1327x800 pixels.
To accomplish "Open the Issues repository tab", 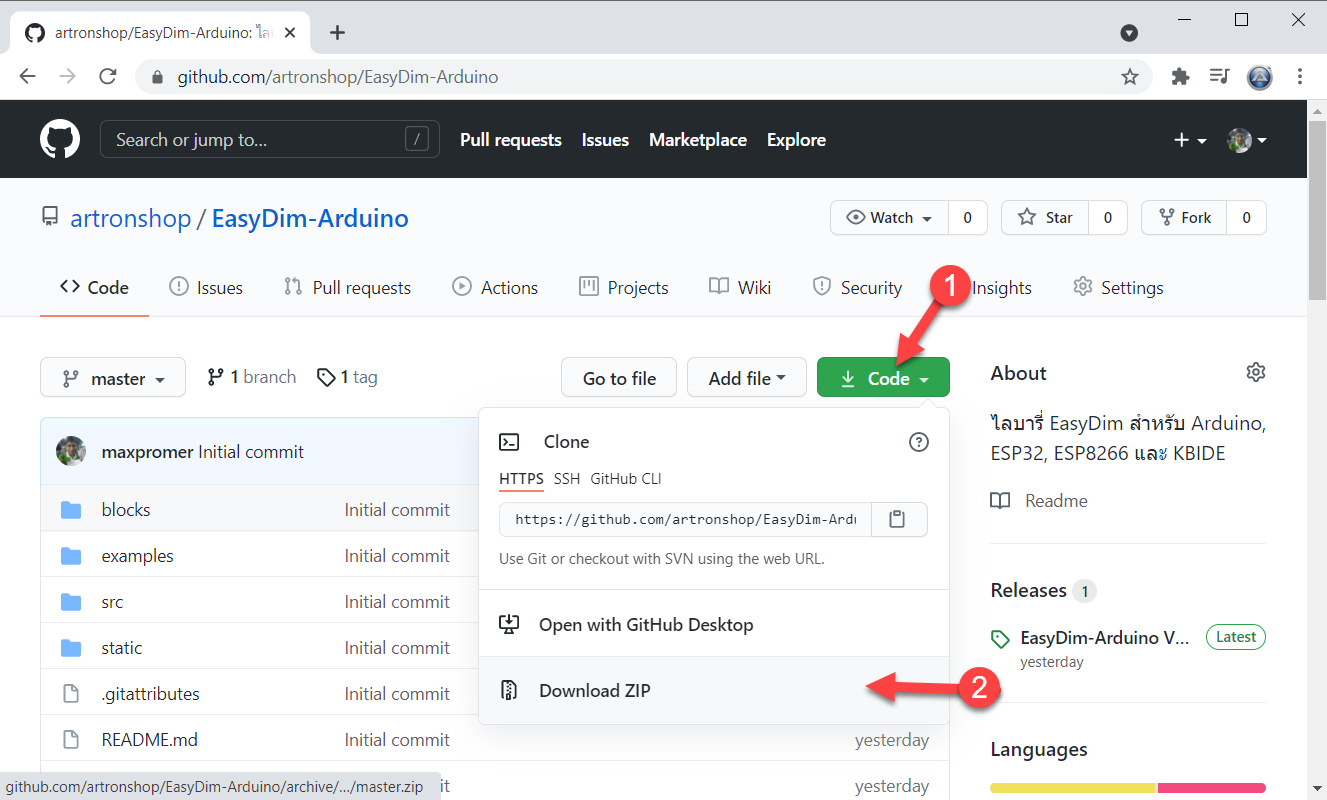I will tap(206, 288).
